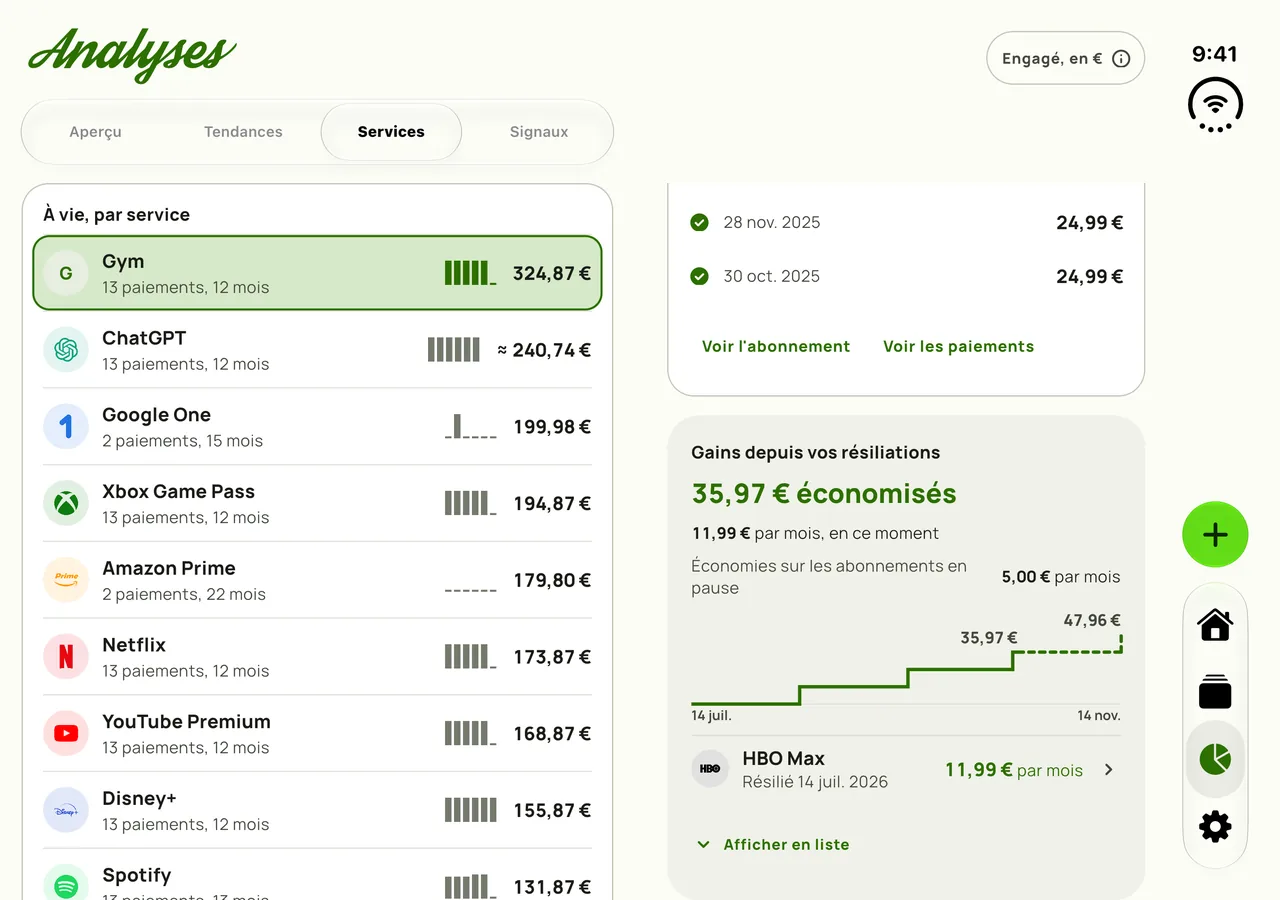Viewport: 1280px width, 900px height.
Task: Click the Amazon Prime logo icon
Action: pos(66,580)
